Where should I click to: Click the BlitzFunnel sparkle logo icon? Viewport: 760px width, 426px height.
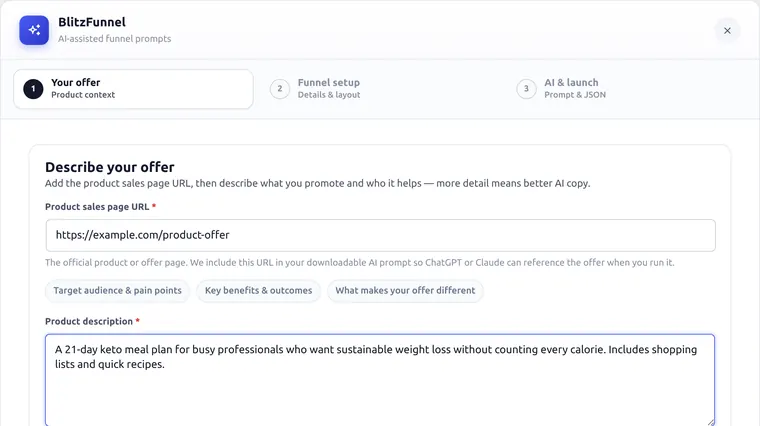coord(34,30)
